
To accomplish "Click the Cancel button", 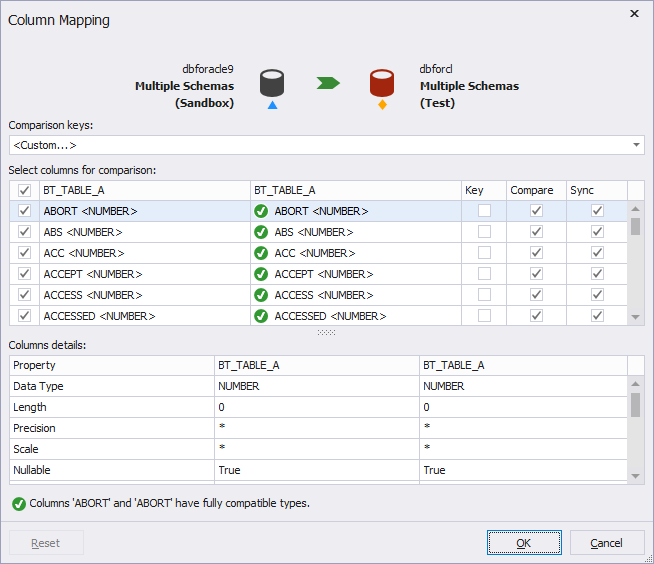I will (x=607, y=543).
